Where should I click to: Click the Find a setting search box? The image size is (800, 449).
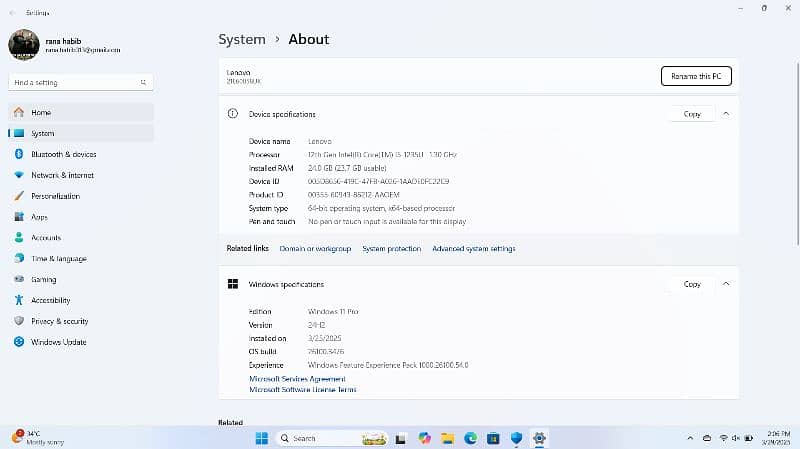point(81,82)
